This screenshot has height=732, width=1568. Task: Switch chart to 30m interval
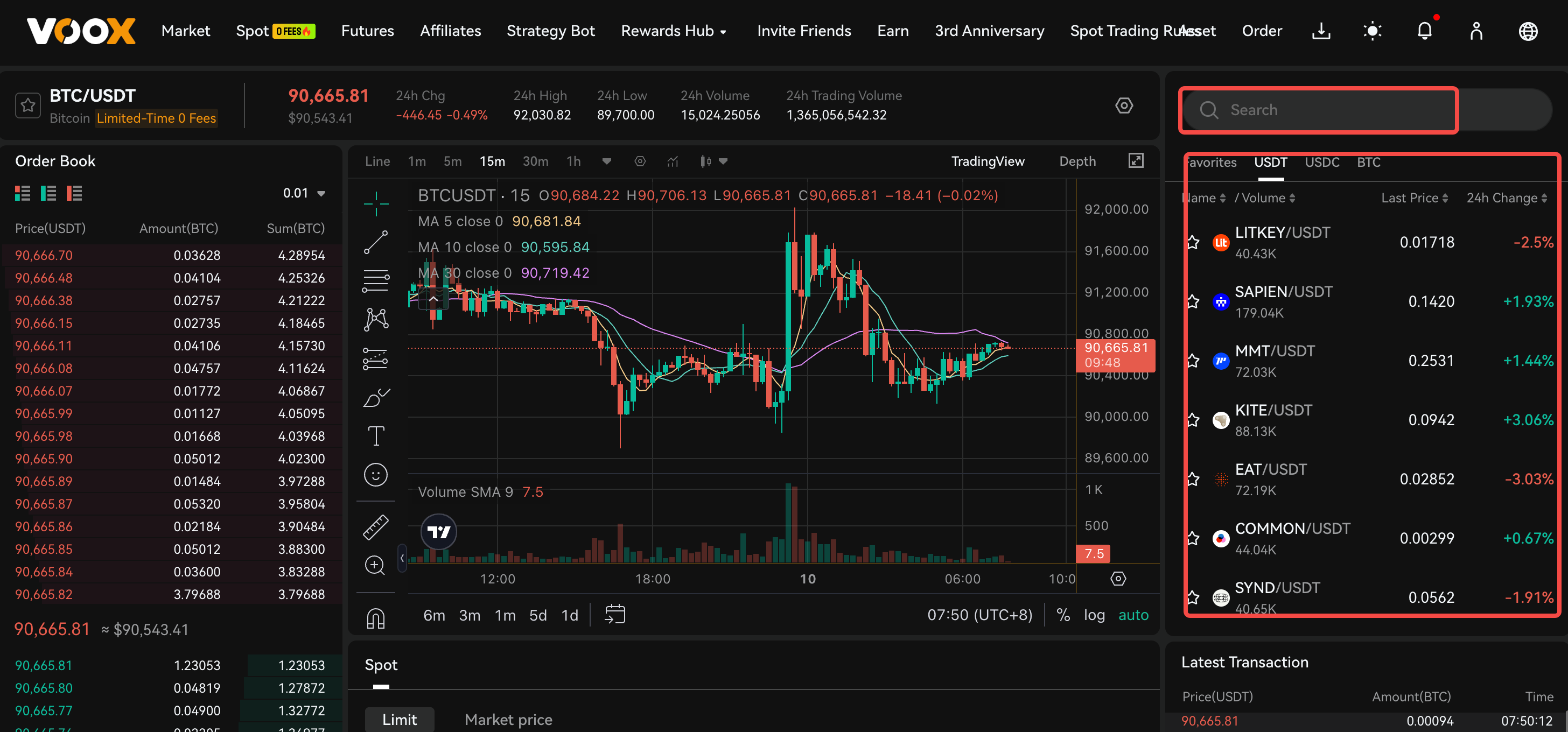click(536, 161)
